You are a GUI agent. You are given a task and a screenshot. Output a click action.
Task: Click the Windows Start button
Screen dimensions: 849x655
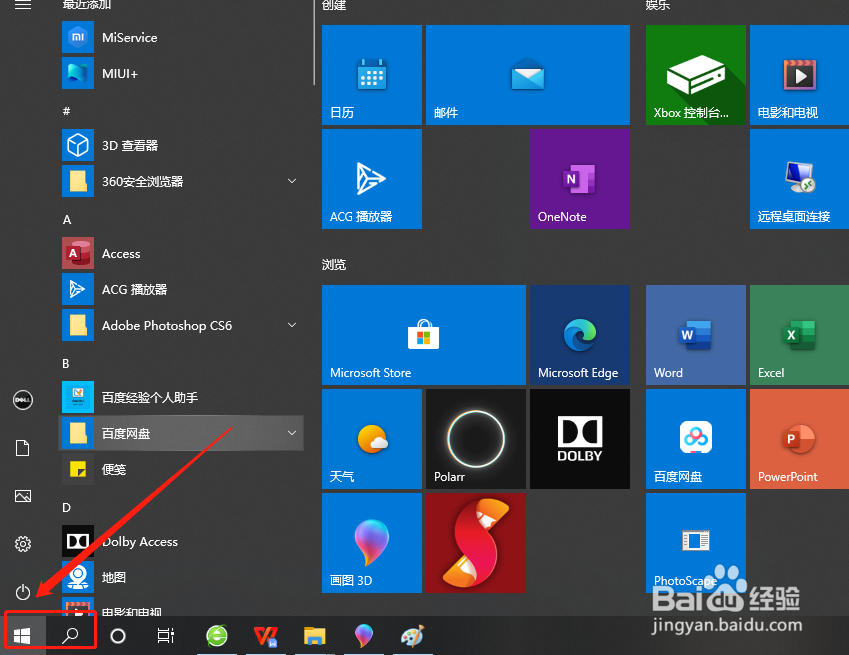22,636
